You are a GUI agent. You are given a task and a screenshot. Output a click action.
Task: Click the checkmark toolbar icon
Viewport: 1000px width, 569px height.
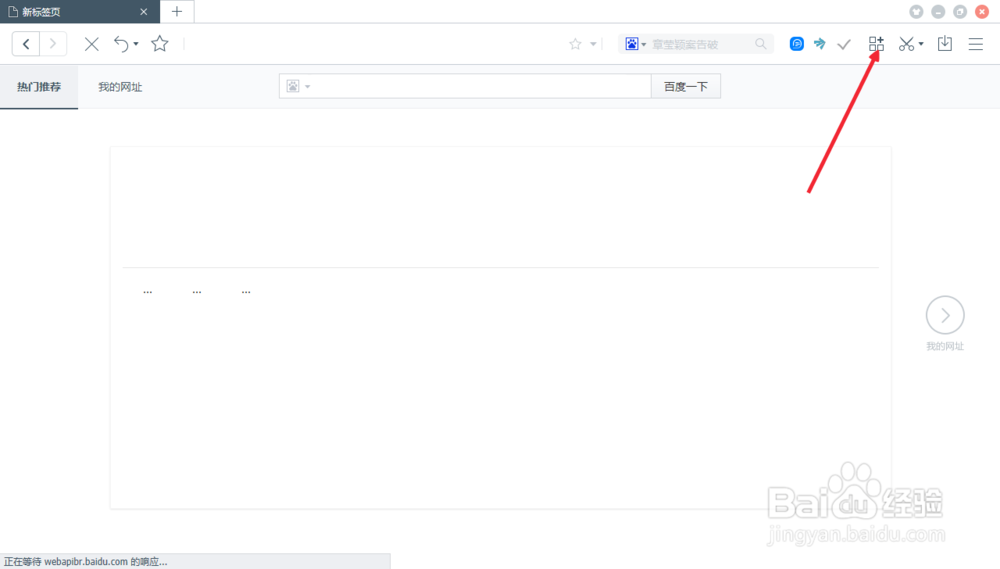(x=844, y=44)
